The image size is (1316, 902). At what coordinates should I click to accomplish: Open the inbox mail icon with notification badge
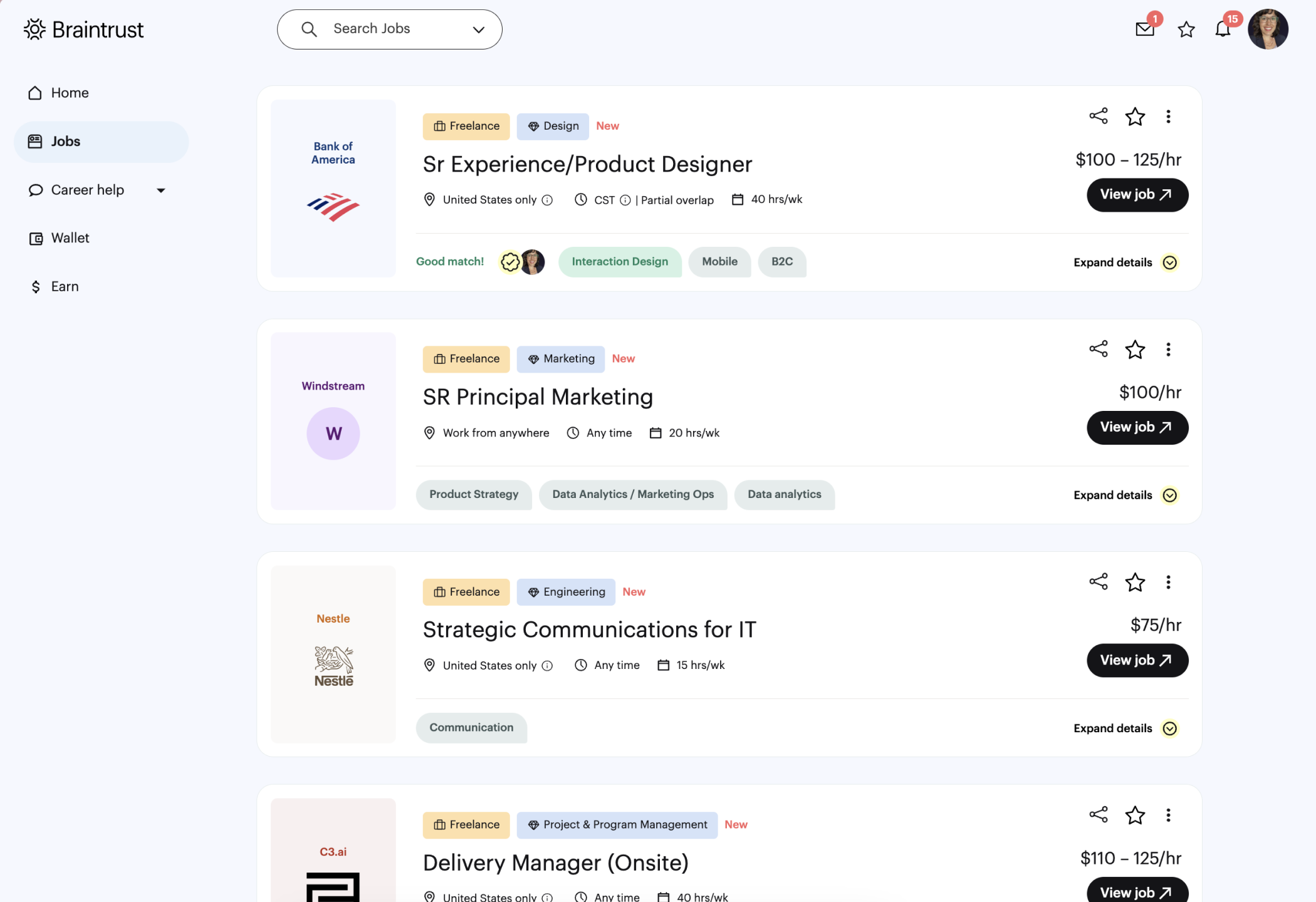point(1144,29)
